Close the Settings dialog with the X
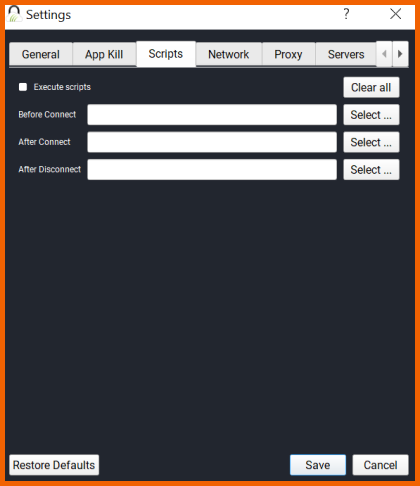 396,14
